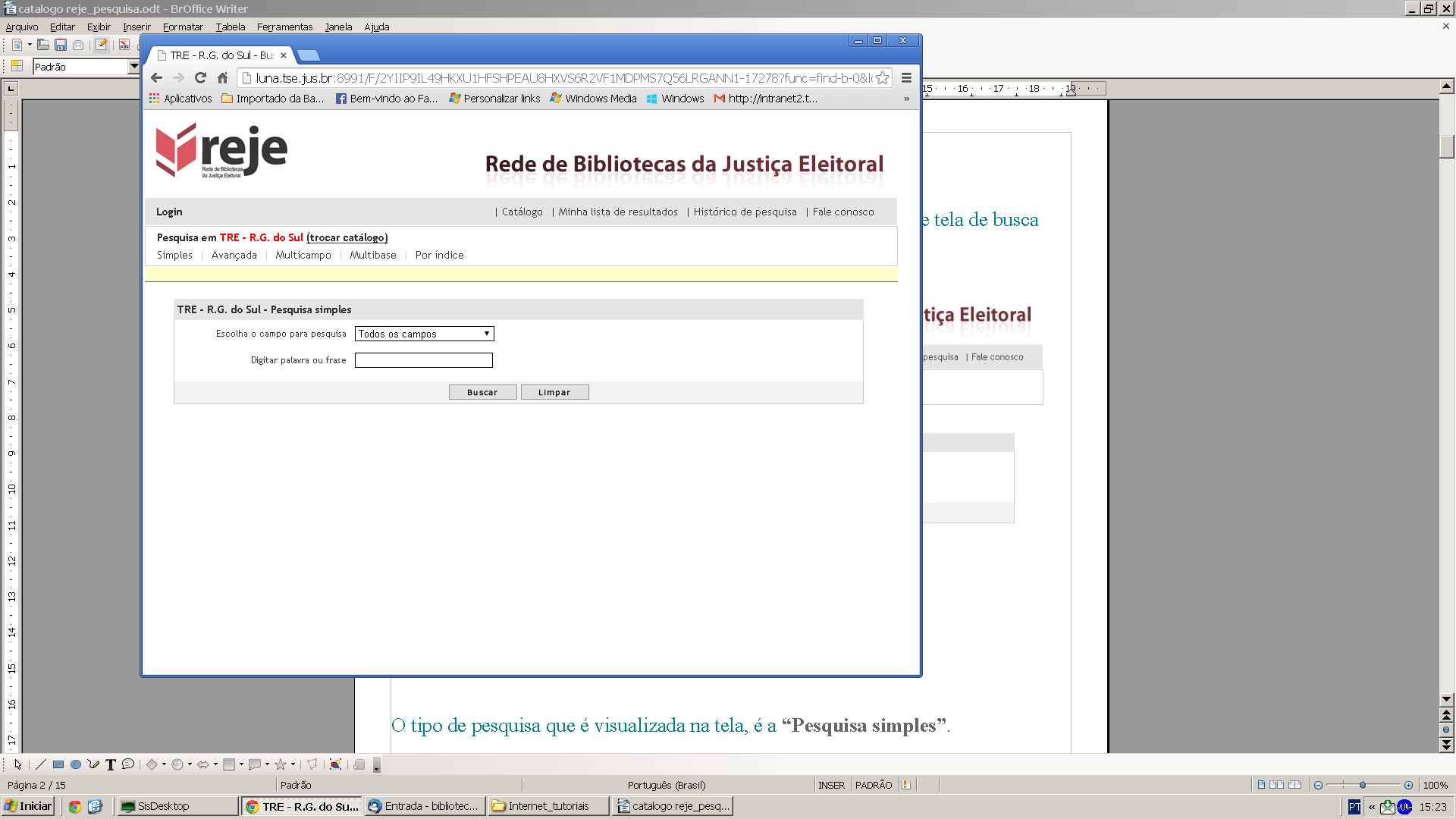Bookmark this page with the star icon
Screen dimensions: 1456x819
[x=882, y=77]
